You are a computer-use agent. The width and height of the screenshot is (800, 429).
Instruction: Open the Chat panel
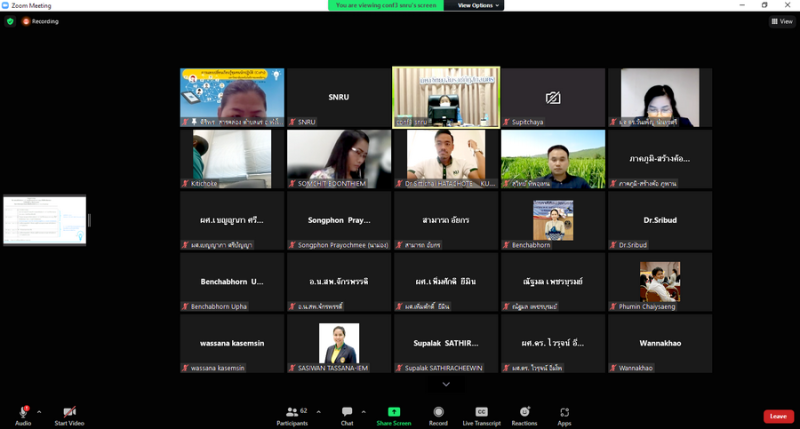346,412
